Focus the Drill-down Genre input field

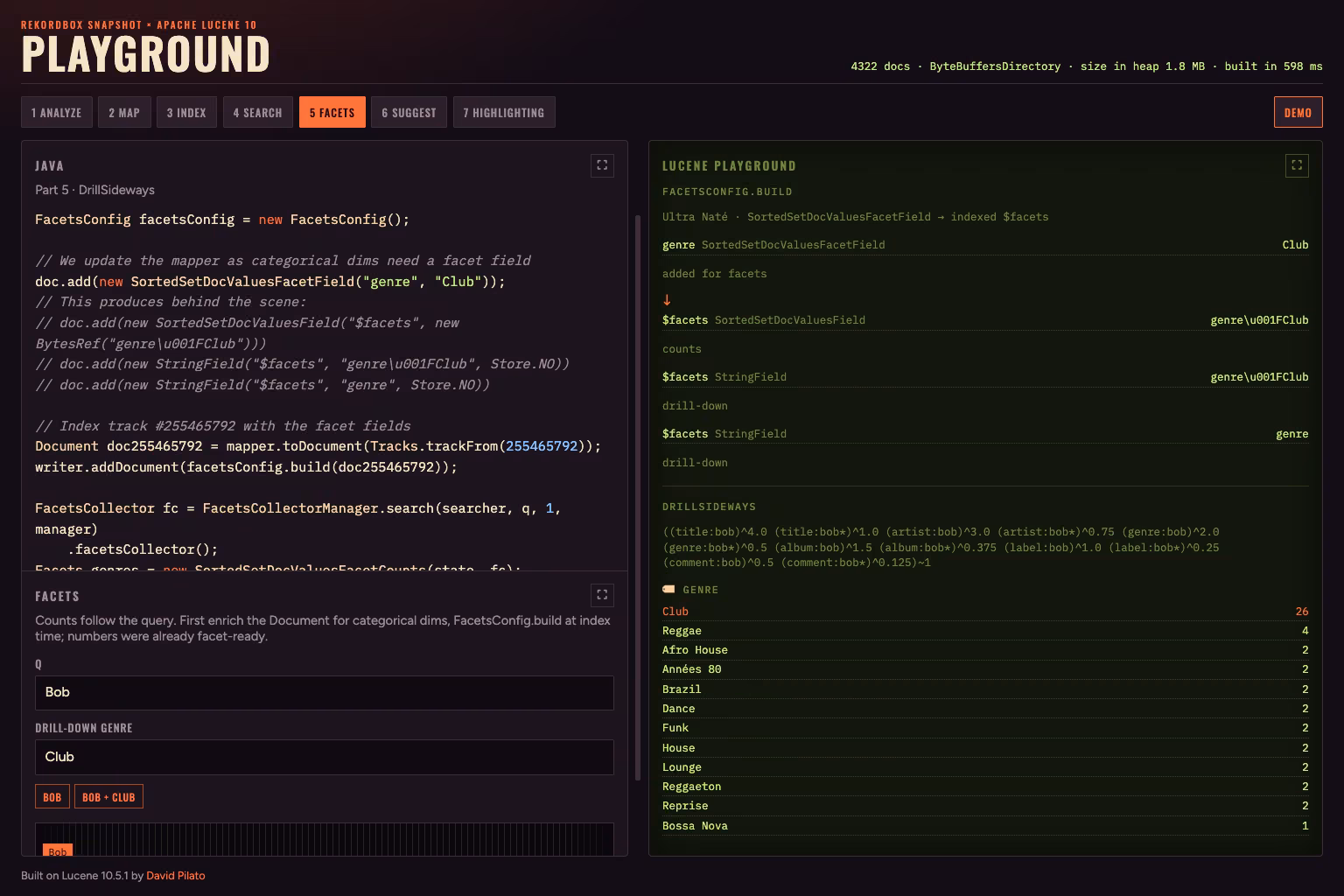325,757
